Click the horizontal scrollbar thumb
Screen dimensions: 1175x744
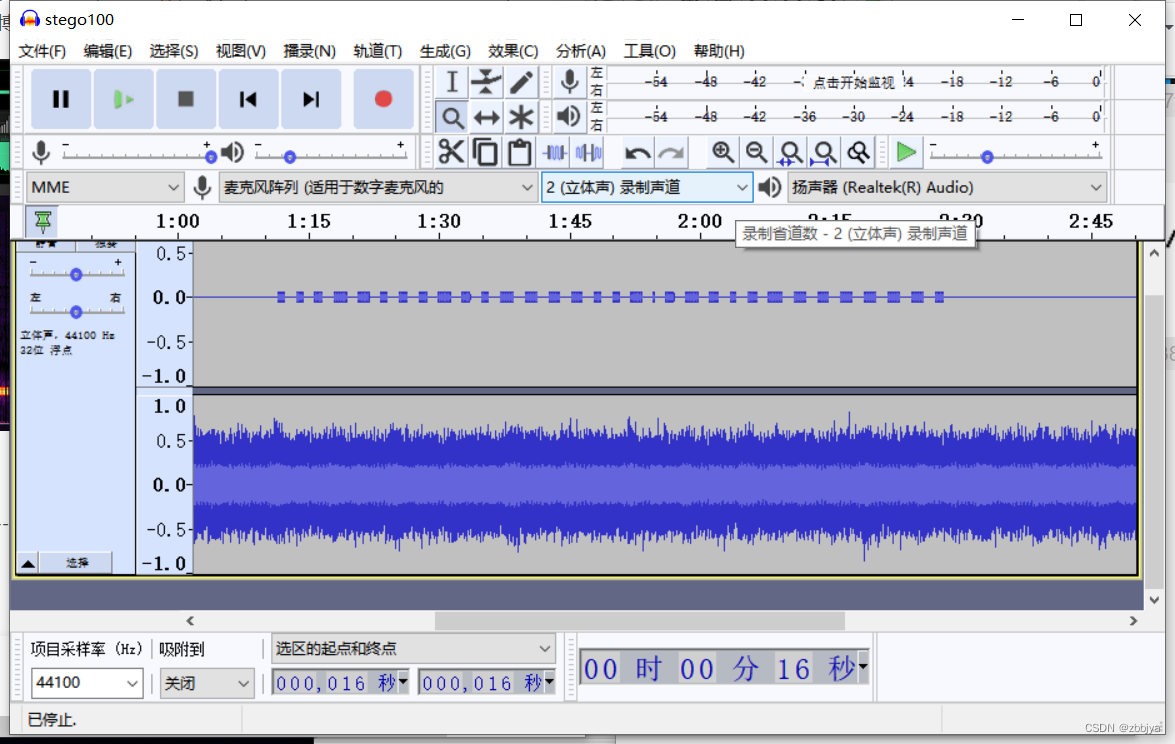pos(640,620)
